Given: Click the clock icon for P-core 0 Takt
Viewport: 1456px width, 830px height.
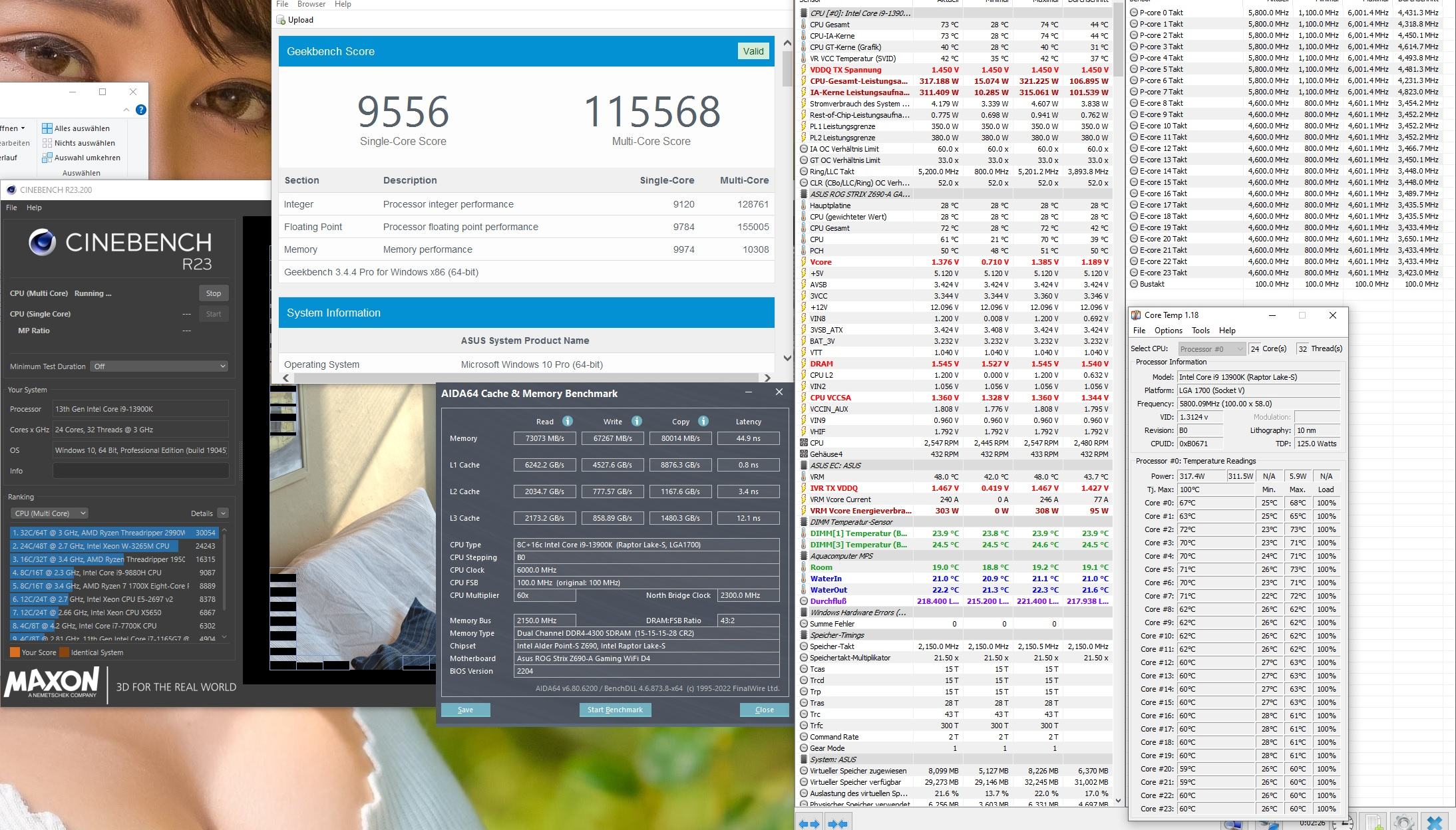Looking at the screenshot, I should tap(1134, 13).
